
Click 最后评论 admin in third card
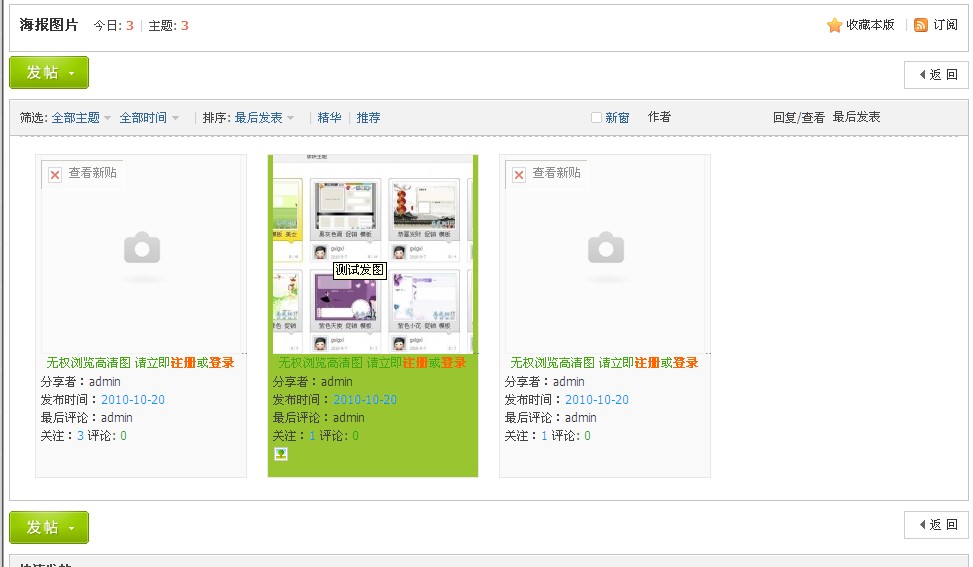(x=581, y=417)
